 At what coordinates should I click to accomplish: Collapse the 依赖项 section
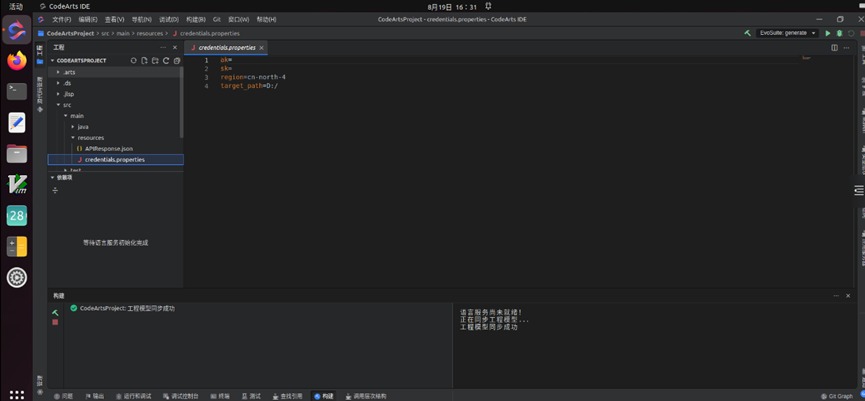coord(53,178)
